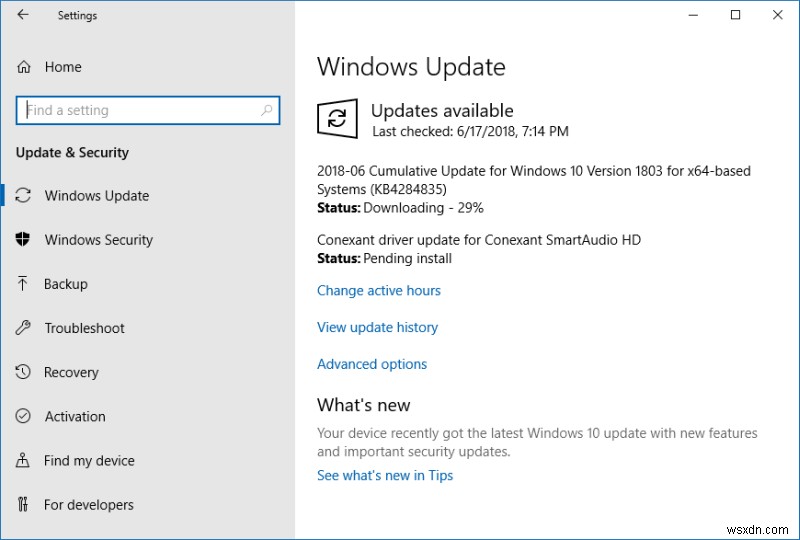Image resolution: width=800 pixels, height=540 pixels.
Task: Click the Updates available status text
Action: pyautogui.click(x=442, y=111)
